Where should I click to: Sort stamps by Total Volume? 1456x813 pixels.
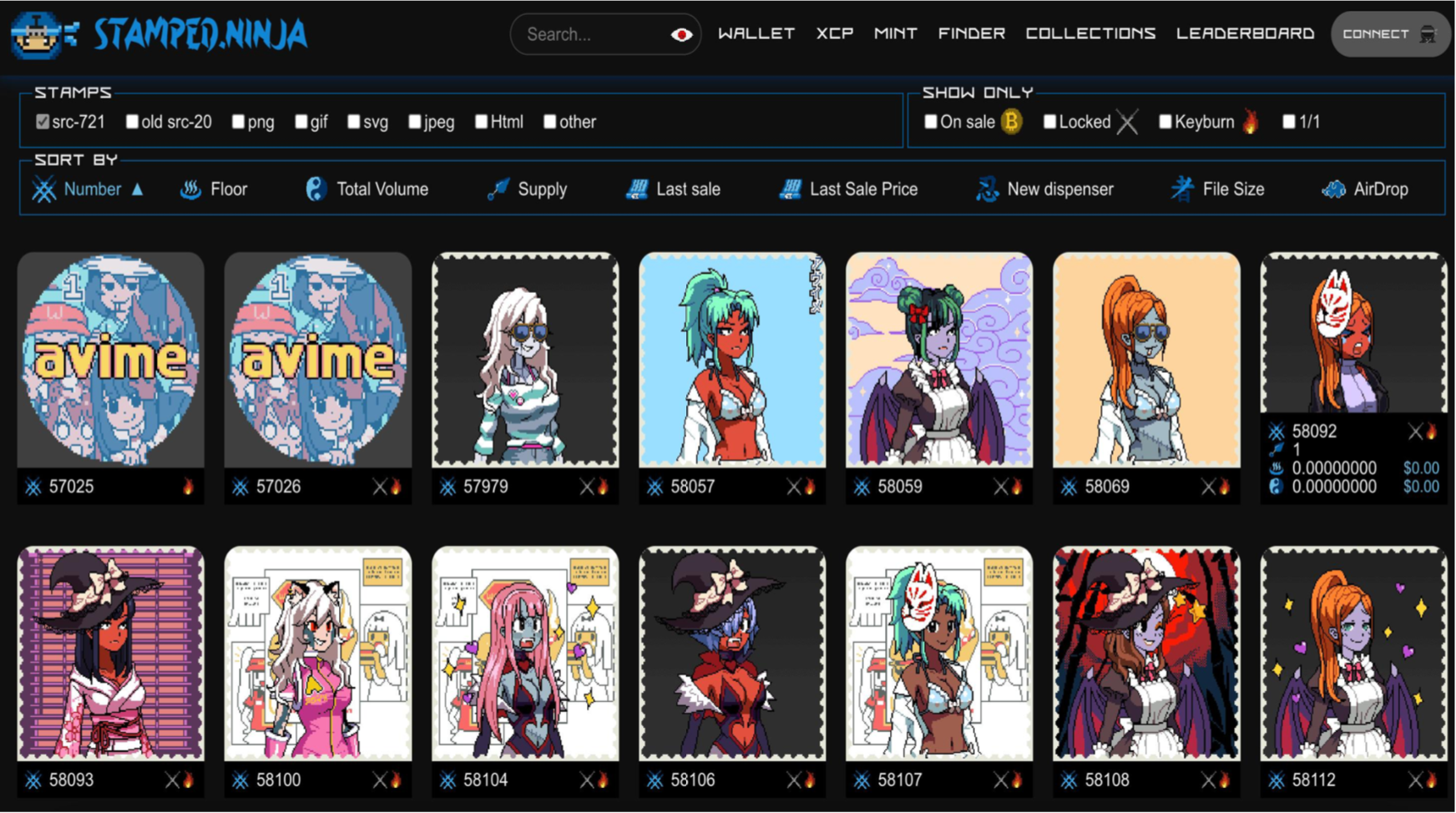[x=382, y=189]
